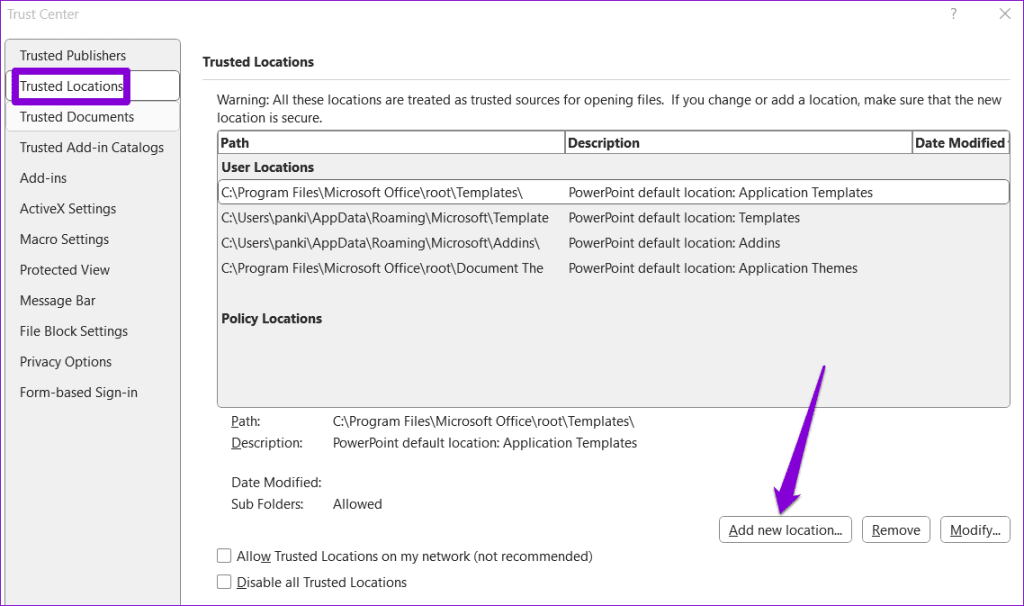Select the Trusted Locations tab
The width and height of the screenshot is (1024, 606).
click(72, 86)
